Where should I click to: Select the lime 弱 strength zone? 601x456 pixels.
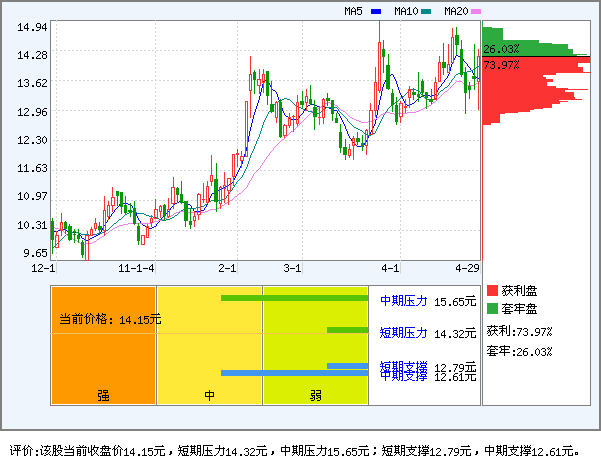click(315, 345)
